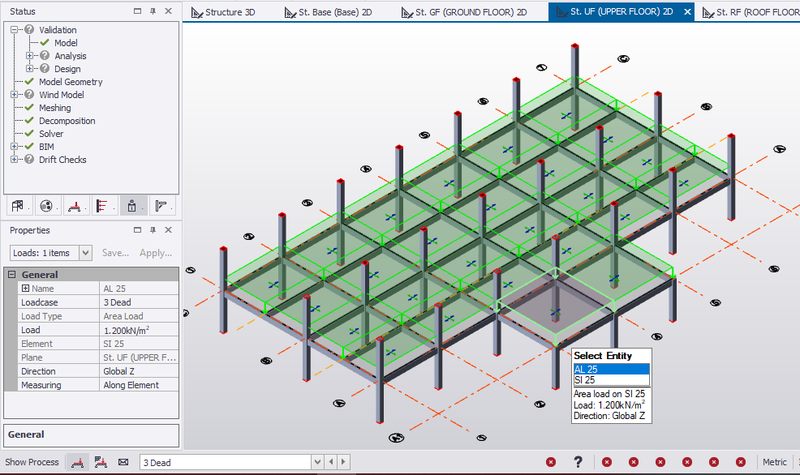Open the Loads: 1 items dropdown
The height and width of the screenshot is (475, 800).
[x=85, y=253]
